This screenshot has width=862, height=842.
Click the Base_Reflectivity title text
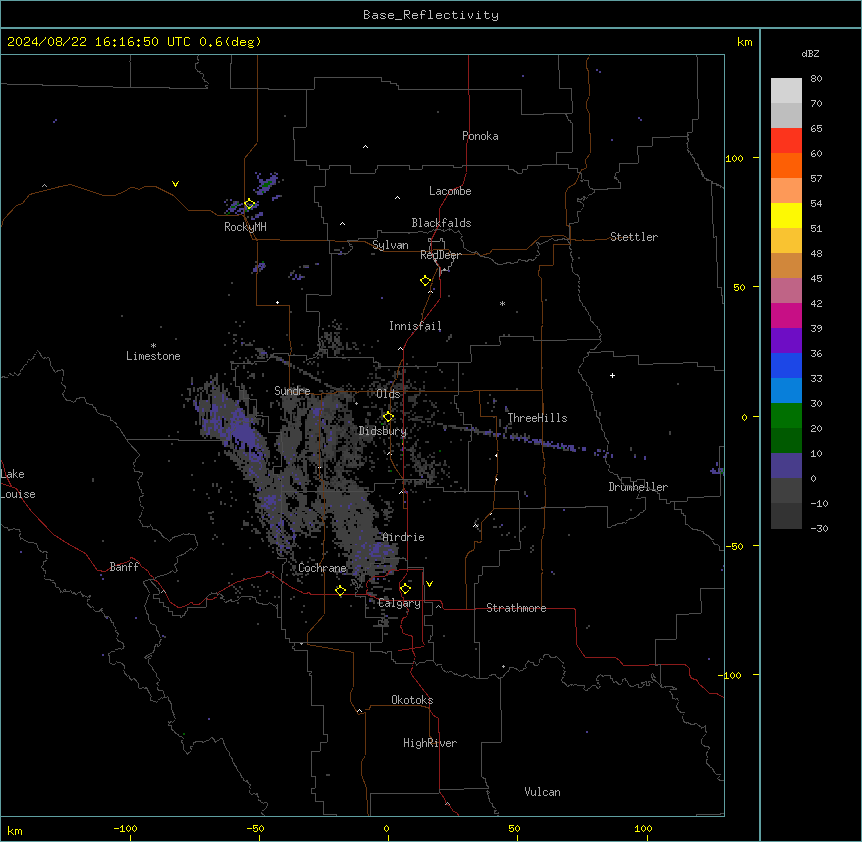[x=431, y=15]
